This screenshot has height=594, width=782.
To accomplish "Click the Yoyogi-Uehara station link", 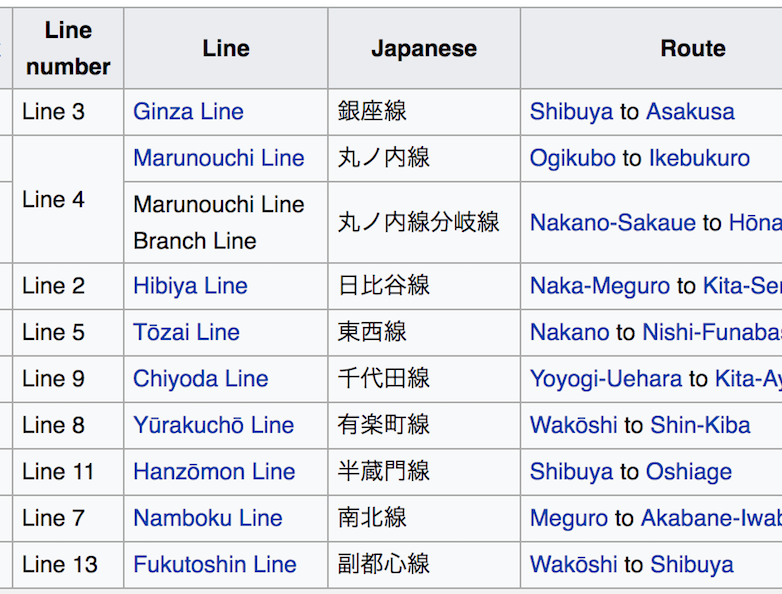I will click(x=606, y=379).
